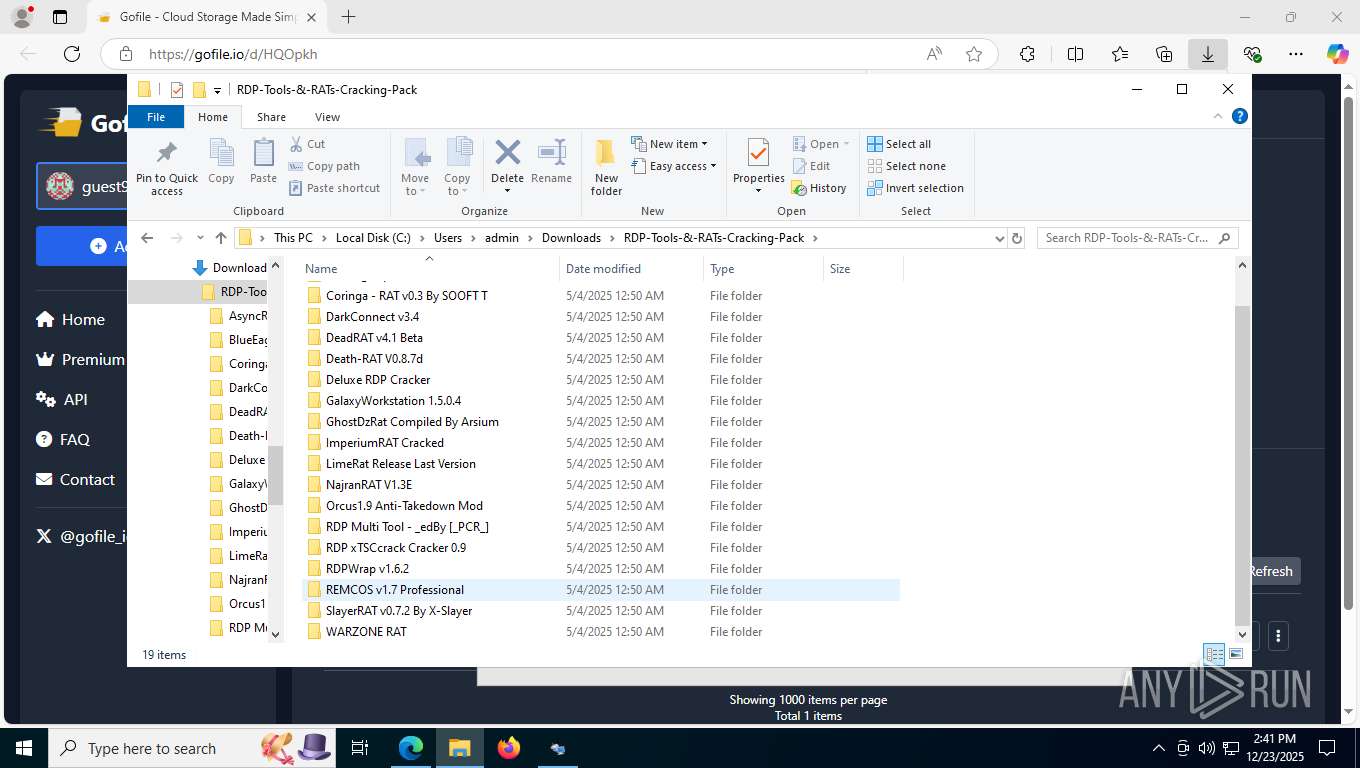Click History in Open group
Viewport: 1360px width, 768px height.
click(x=819, y=188)
